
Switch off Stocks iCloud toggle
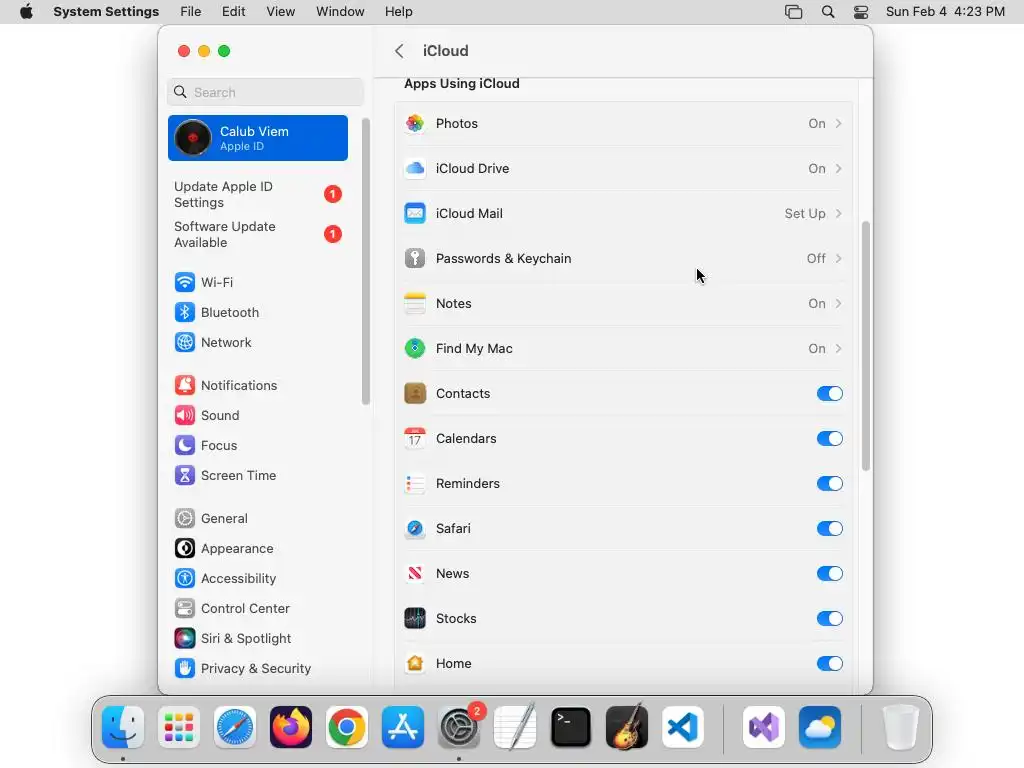(x=829, y=618)
